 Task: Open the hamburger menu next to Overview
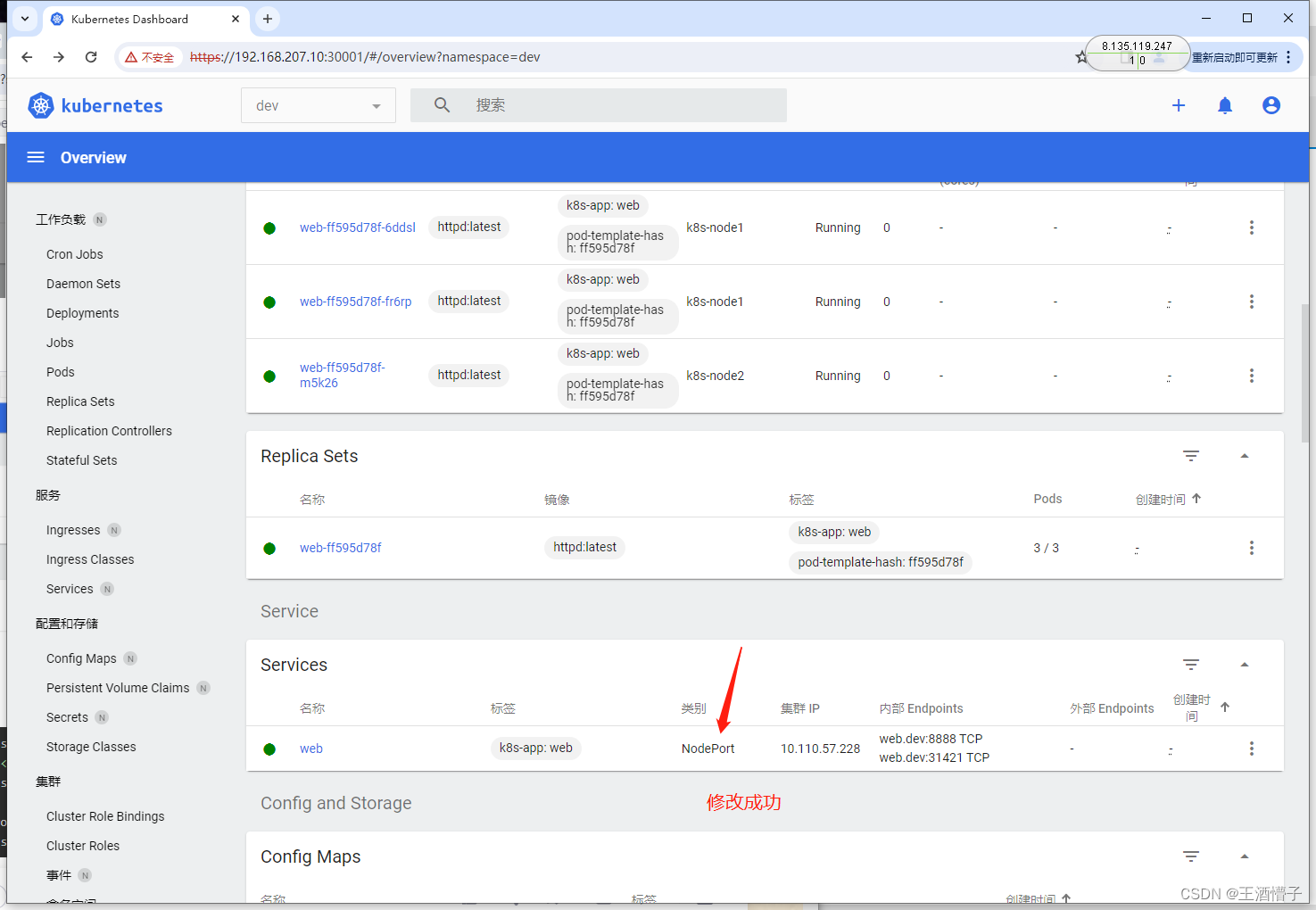pyautogui.click(x=36, y=158)
